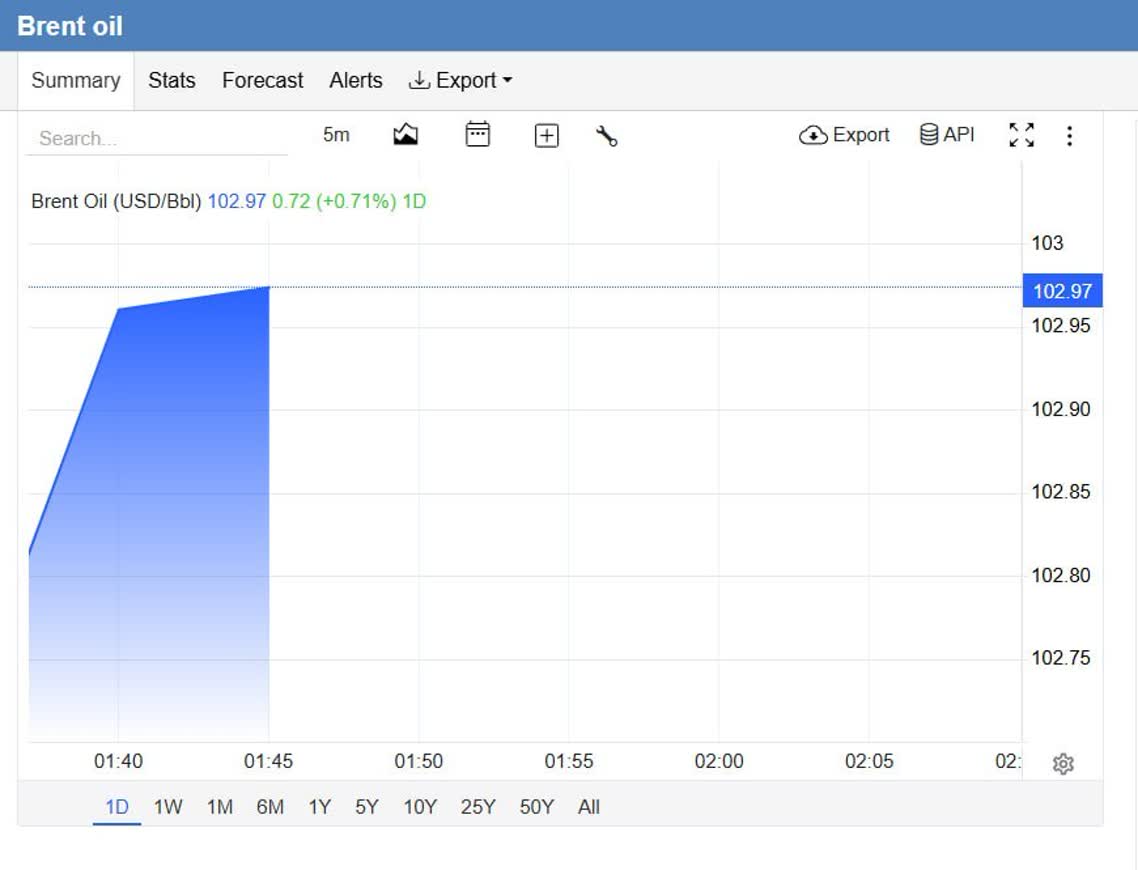1138x870 pixels.
Task: Open the calendar date range icon
Action: coord(478,135)
